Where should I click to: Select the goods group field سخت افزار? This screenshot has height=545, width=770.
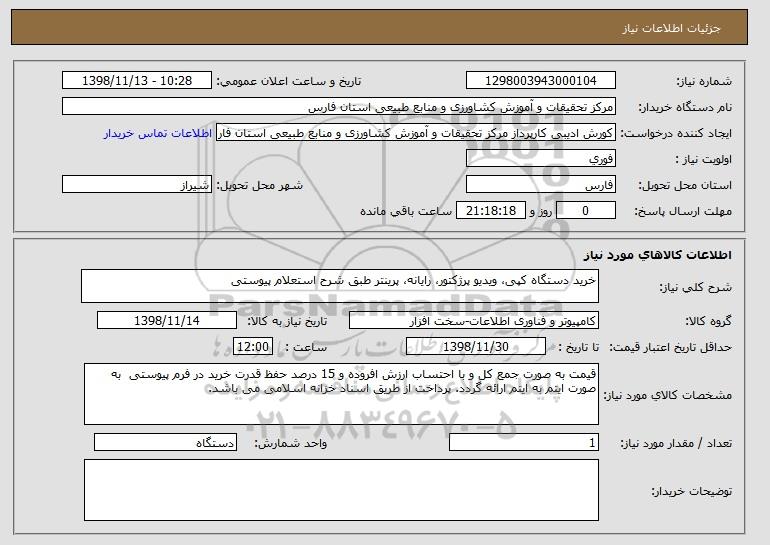coord(474,321)
